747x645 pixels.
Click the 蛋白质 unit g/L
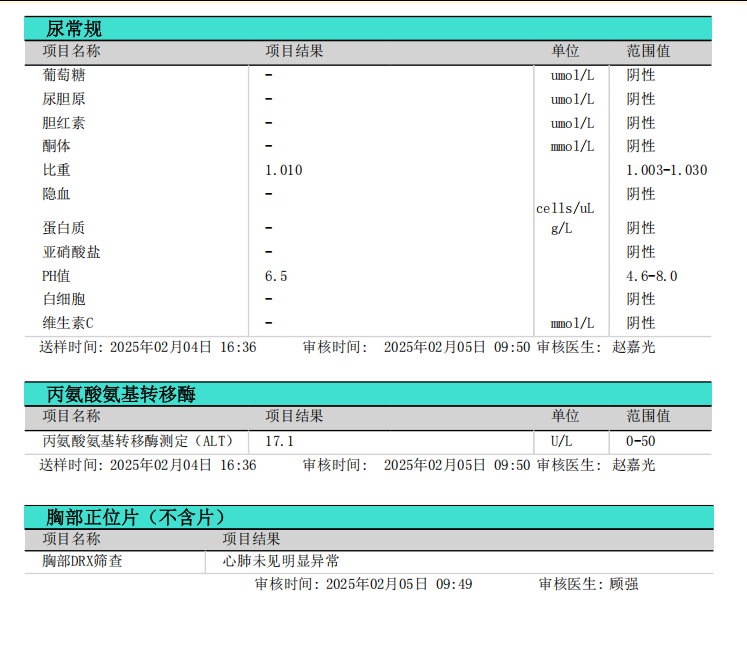(x=561, y=228)
